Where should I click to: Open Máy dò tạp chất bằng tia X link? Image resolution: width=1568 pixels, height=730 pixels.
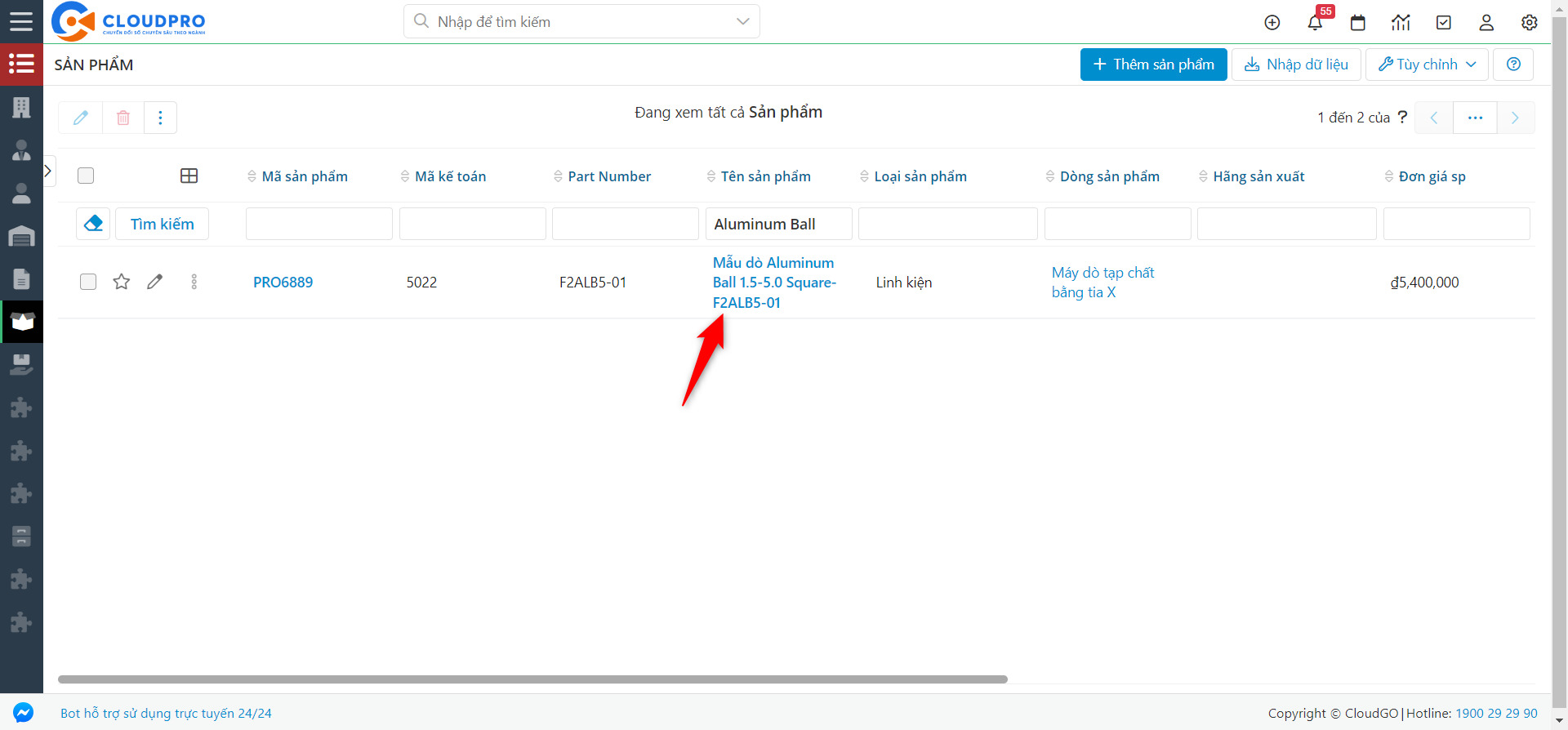pyautogui.click(x=1103, y=283)
